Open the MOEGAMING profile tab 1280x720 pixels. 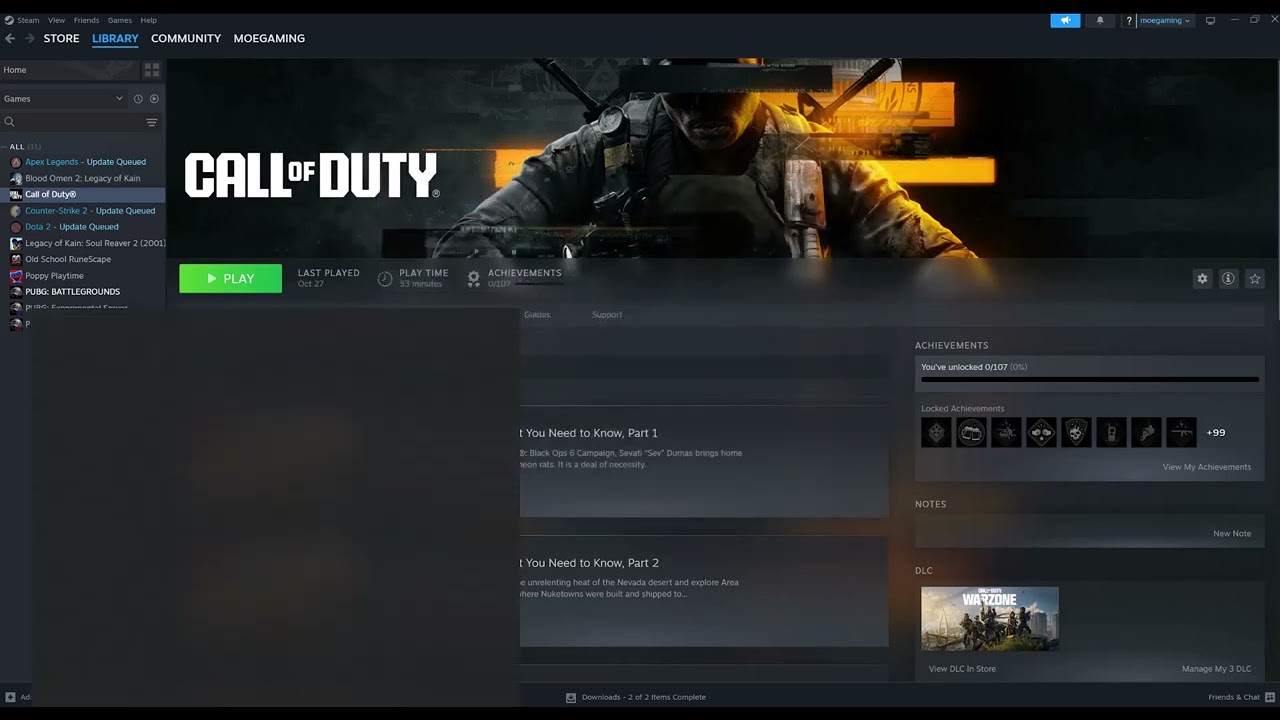coord(269,38)
